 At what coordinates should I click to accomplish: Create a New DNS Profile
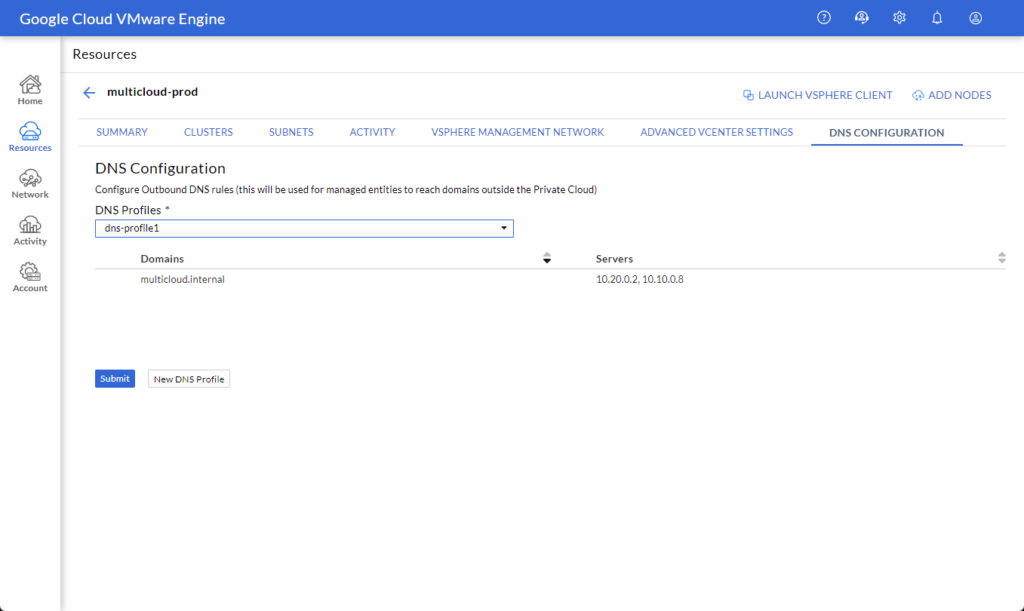pos(189,379)
